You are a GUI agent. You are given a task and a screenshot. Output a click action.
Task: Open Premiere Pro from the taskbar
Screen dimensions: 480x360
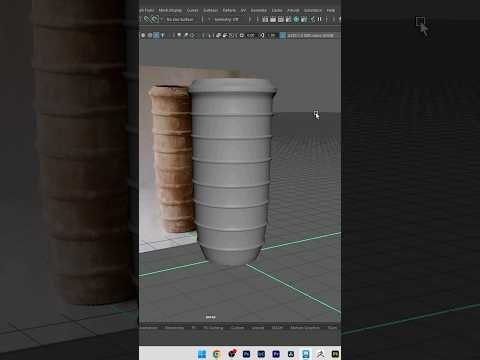click(x=276, y=354)
